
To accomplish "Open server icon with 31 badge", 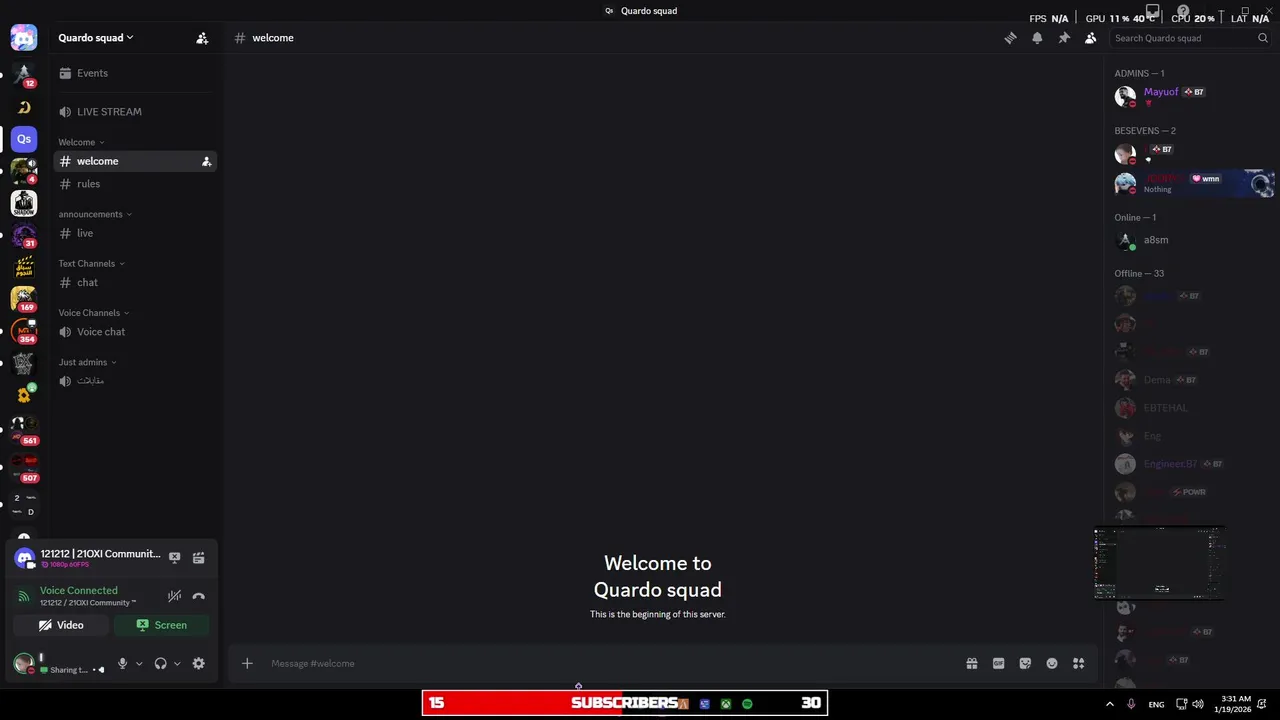I will point(24,236).
